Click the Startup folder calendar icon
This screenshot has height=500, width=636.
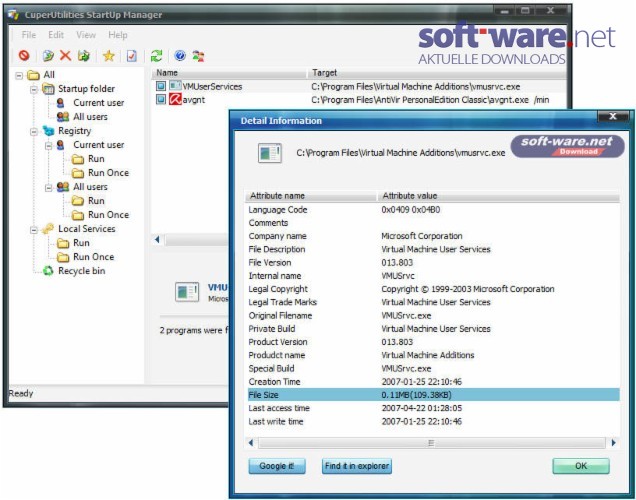[48, 88]
